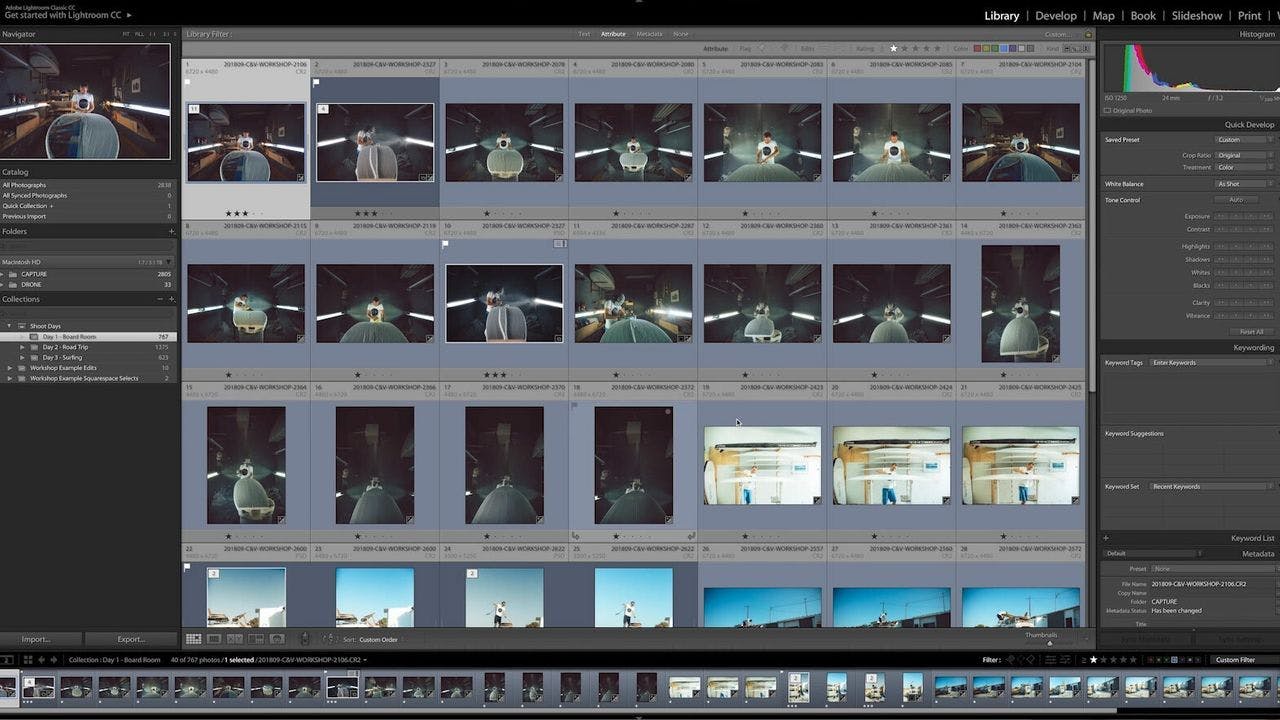Screen dimensions: 1280x720
Task: Adjust the Thumbnails size slider
Action: pos(1049,642)
